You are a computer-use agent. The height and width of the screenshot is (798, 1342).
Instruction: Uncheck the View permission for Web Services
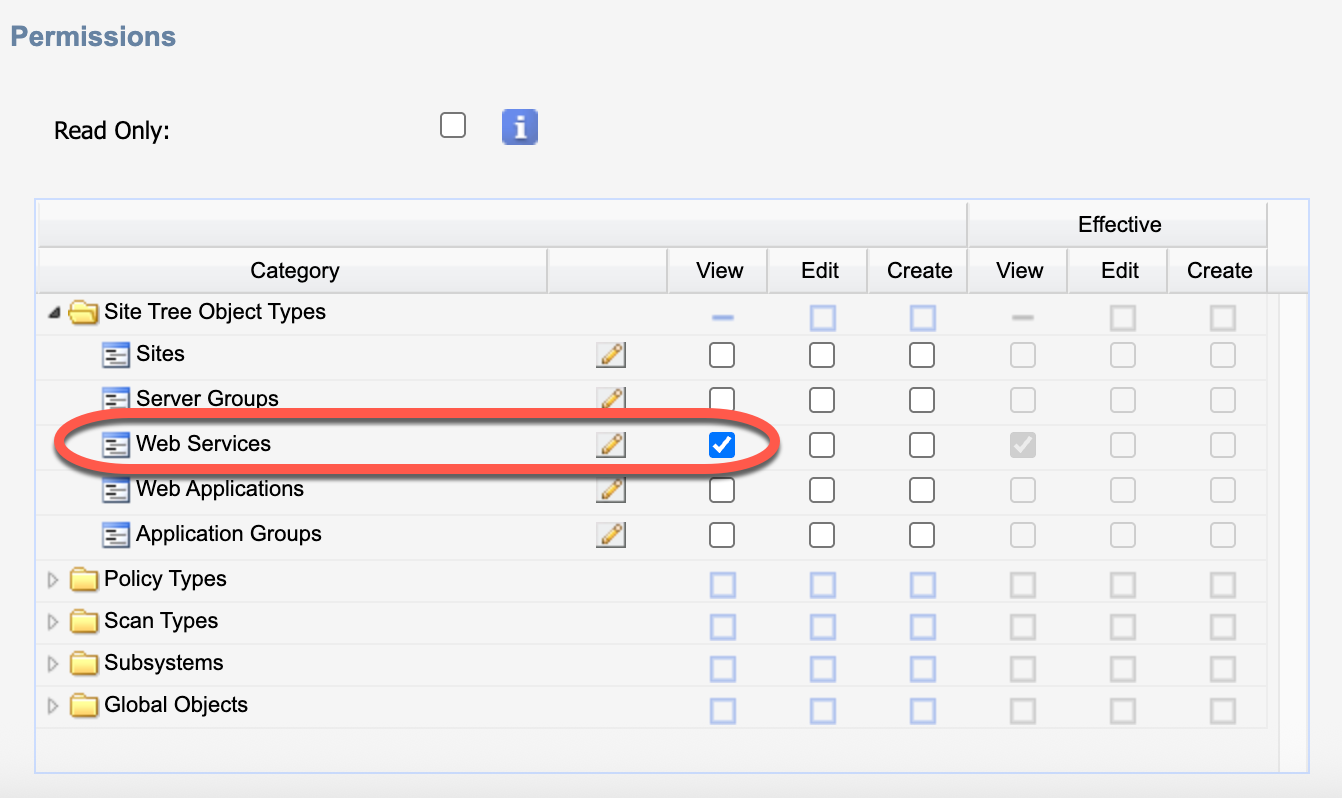[721, 445]
